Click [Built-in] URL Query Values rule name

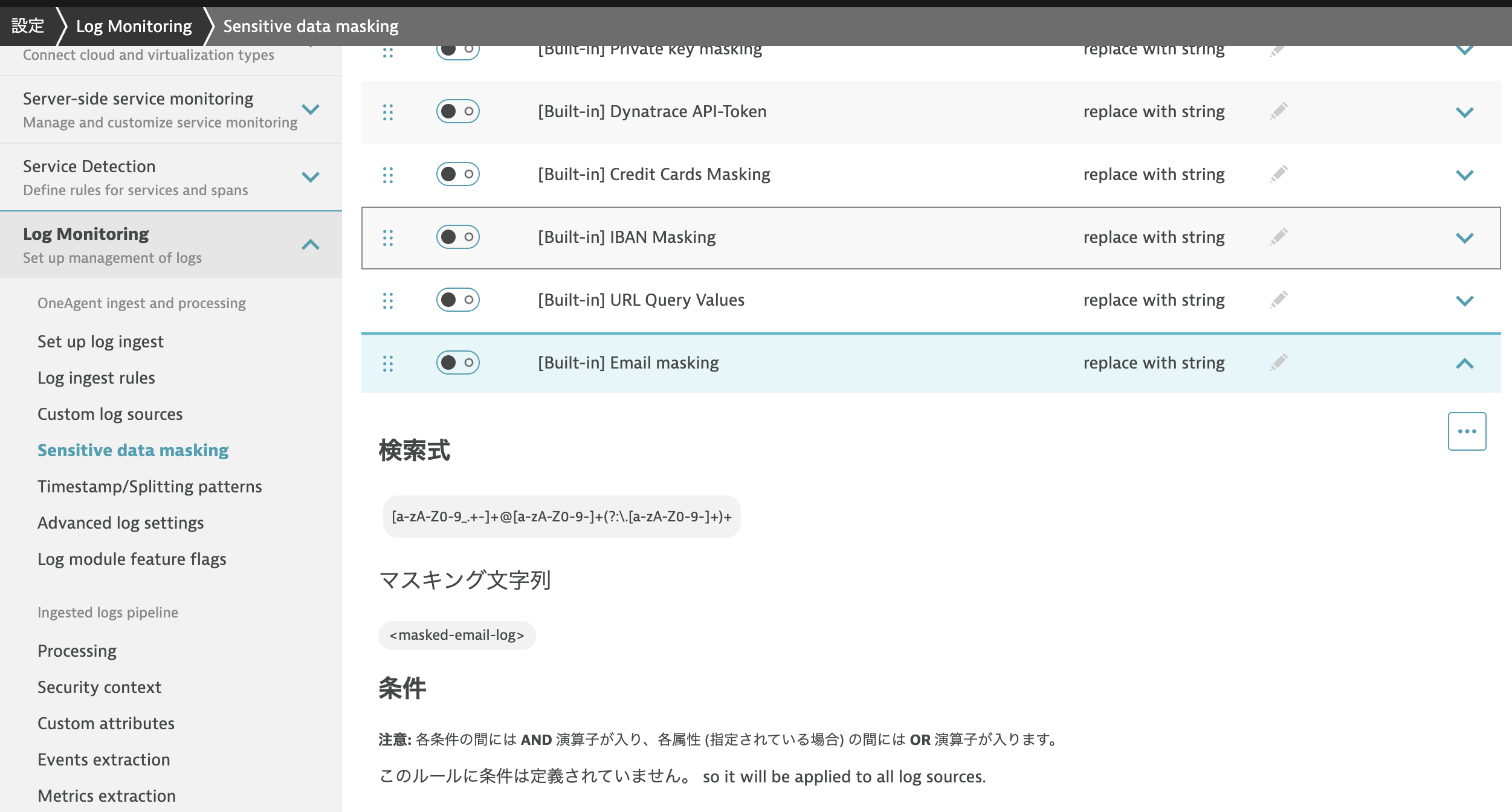(641, 300)
